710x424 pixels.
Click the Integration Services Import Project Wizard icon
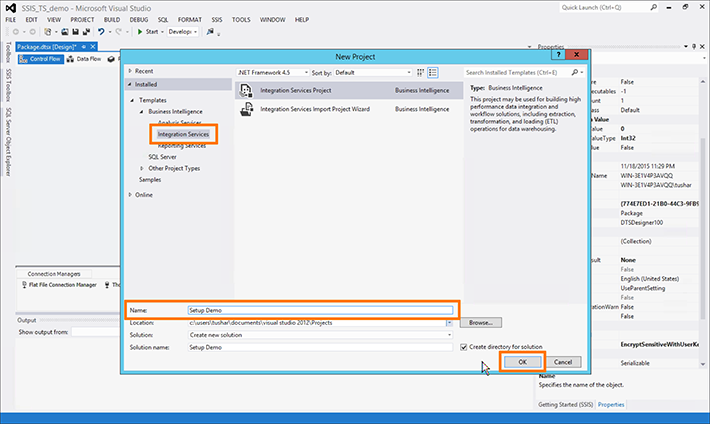point(247,109)
